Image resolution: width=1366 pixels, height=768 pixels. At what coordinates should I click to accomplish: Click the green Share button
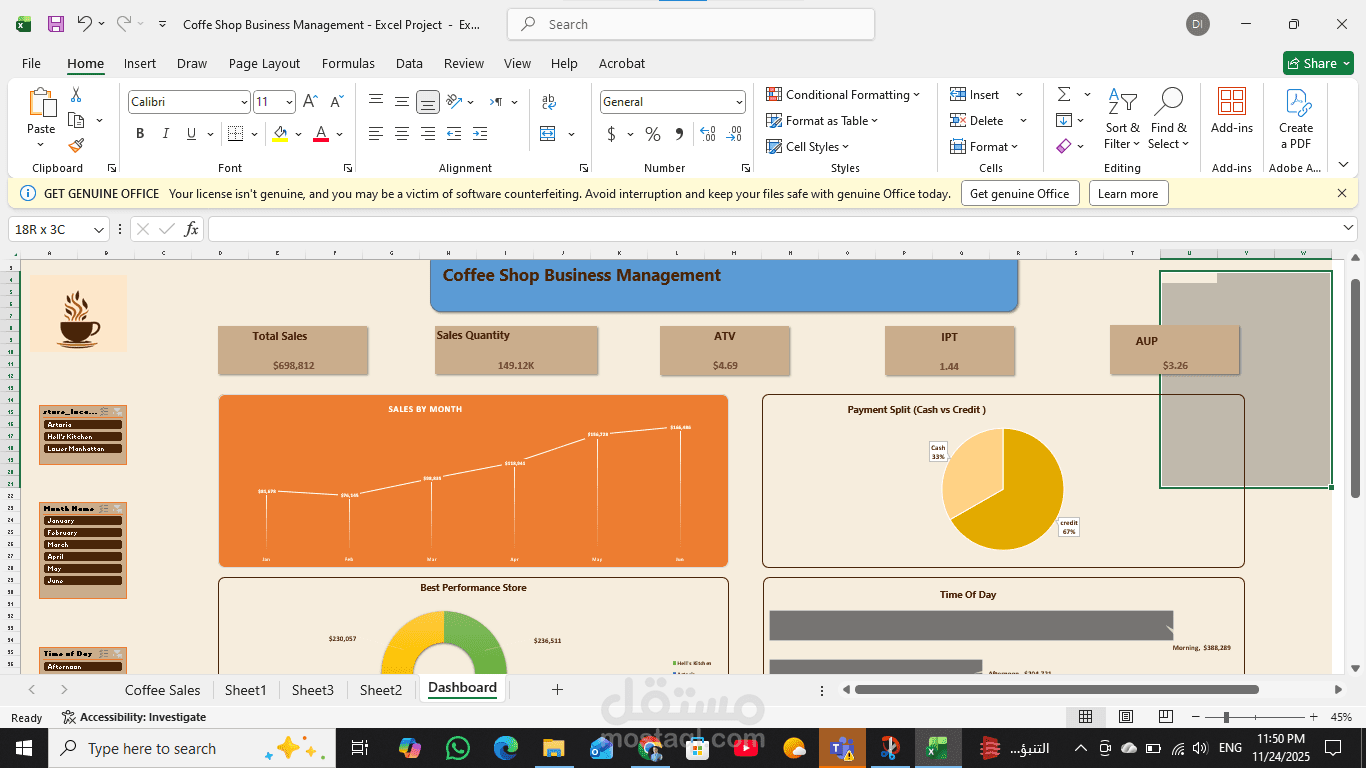coord(1318,63)
